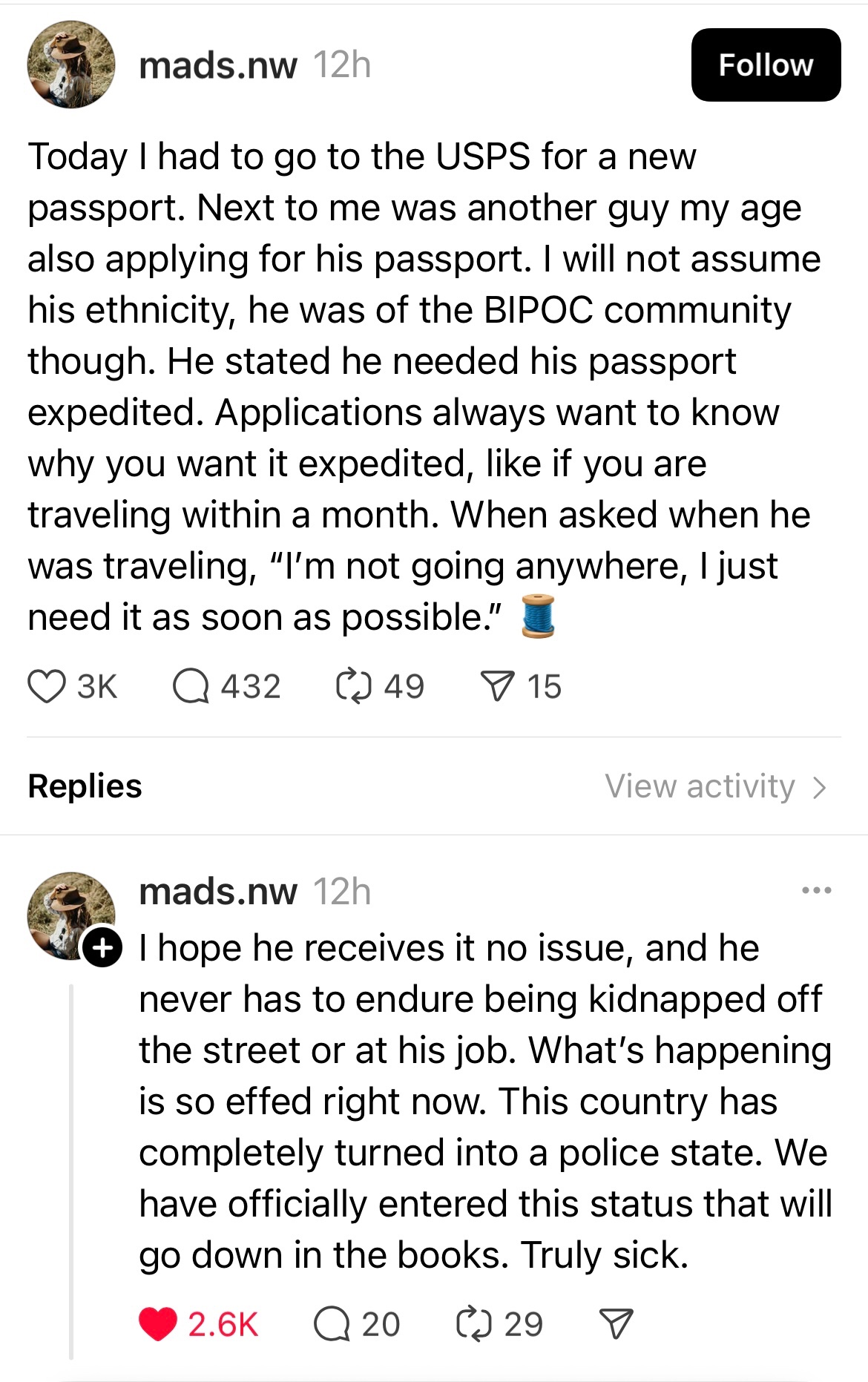Open comments on the reply post
Image resolution: width=868 pixels, height=1382 pixels.
332,1324
